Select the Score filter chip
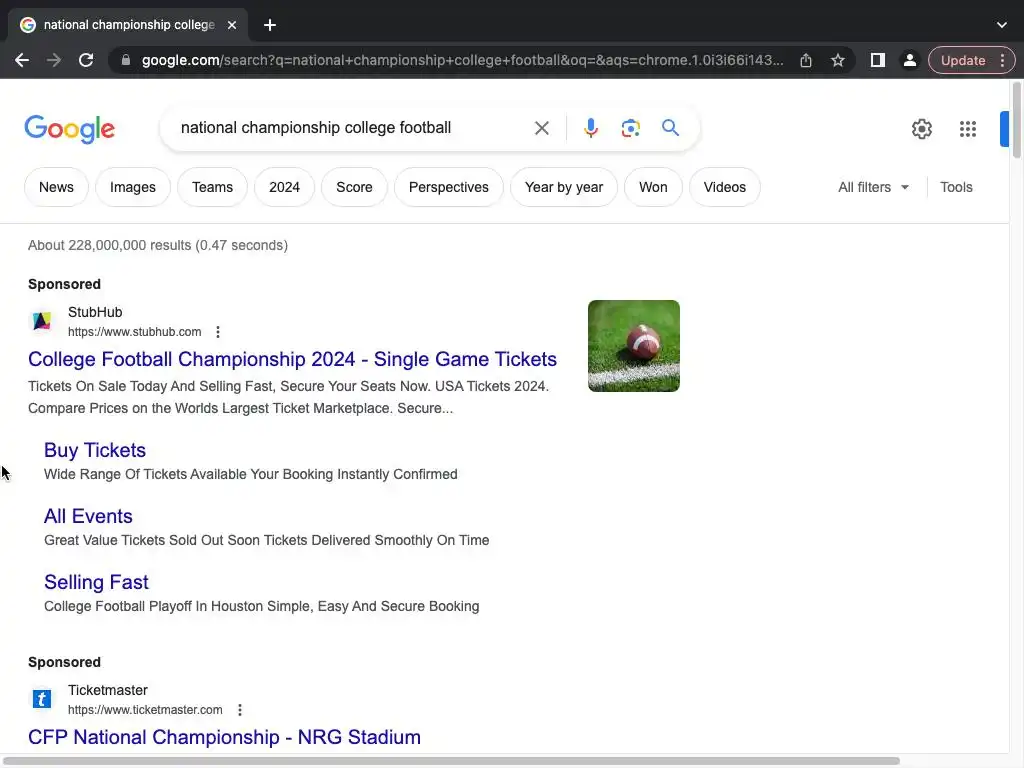The image size is (1024, 768). click(x=354, y=187)
